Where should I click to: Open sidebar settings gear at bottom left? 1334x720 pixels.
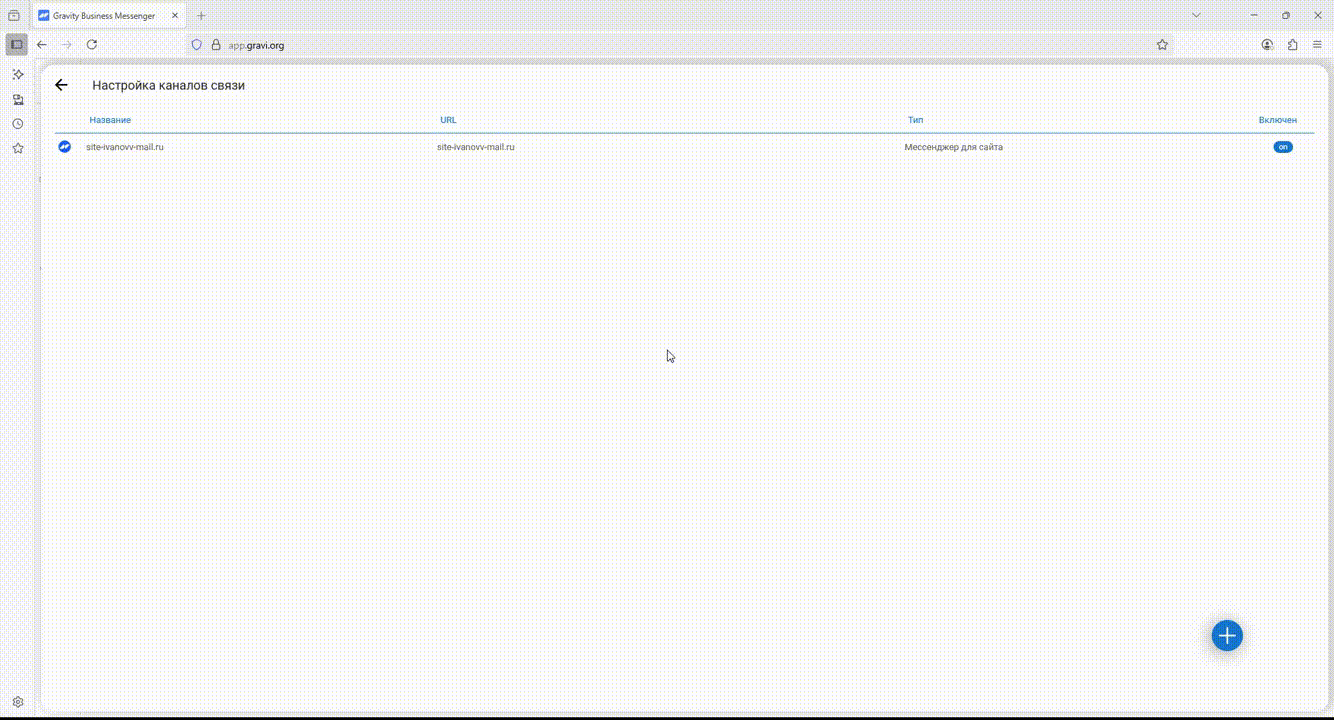pos(17,702)
